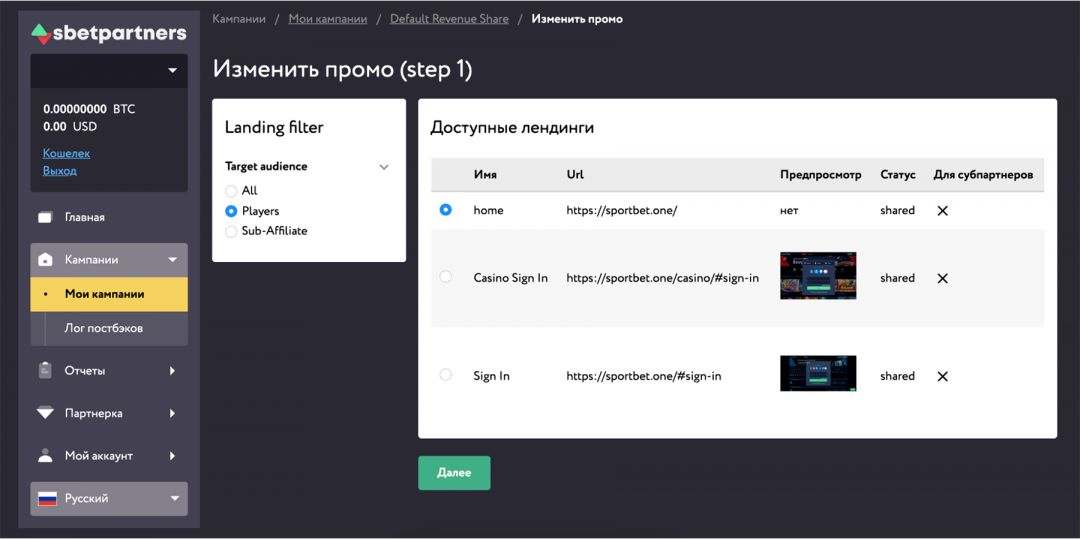Open the Sign In preview thumbnail
The width and height of the screenshot is (1080, 539).
click(x=818, y=373)
